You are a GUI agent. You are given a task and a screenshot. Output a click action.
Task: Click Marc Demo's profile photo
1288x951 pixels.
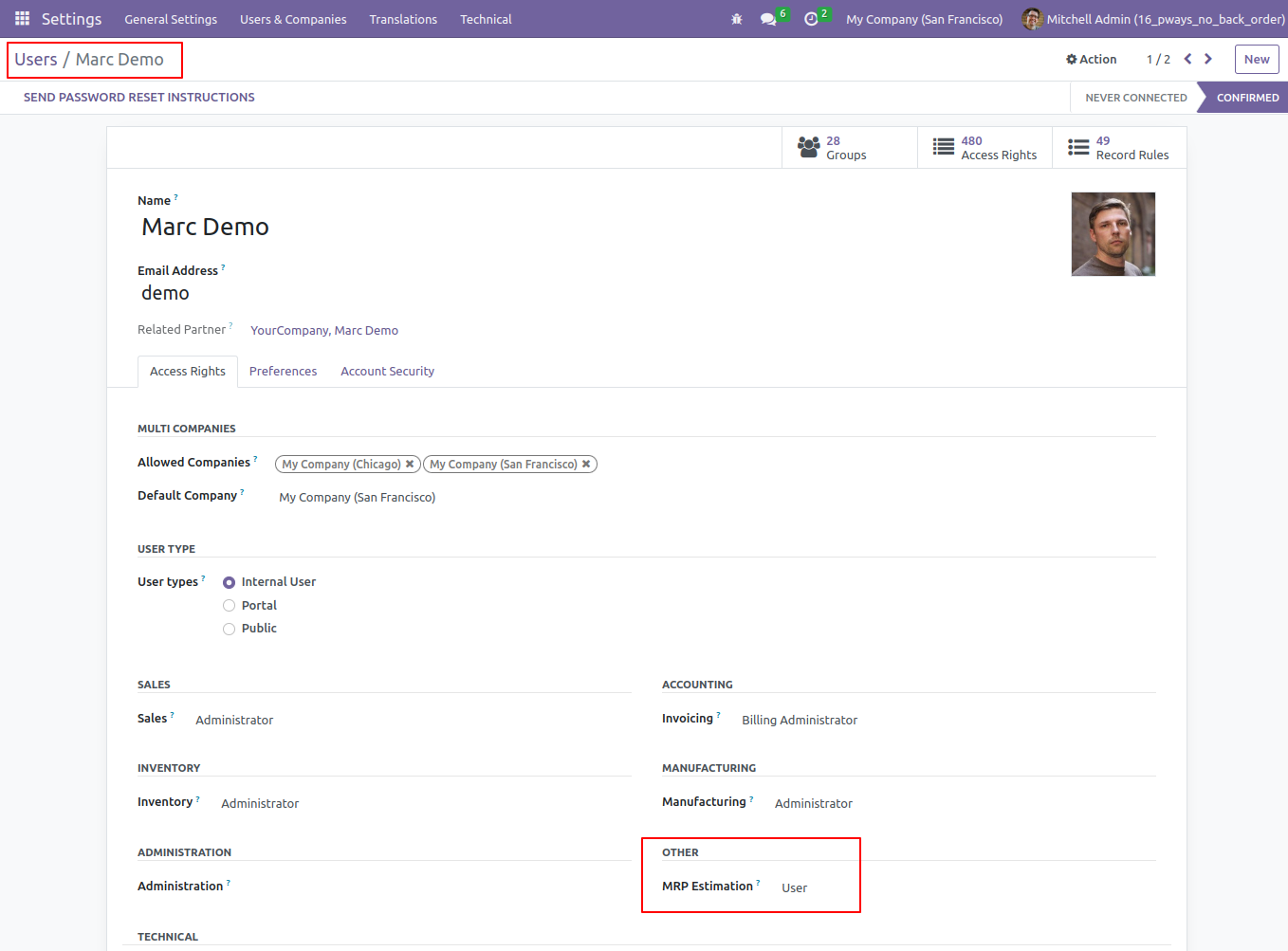click(1113, 234)
